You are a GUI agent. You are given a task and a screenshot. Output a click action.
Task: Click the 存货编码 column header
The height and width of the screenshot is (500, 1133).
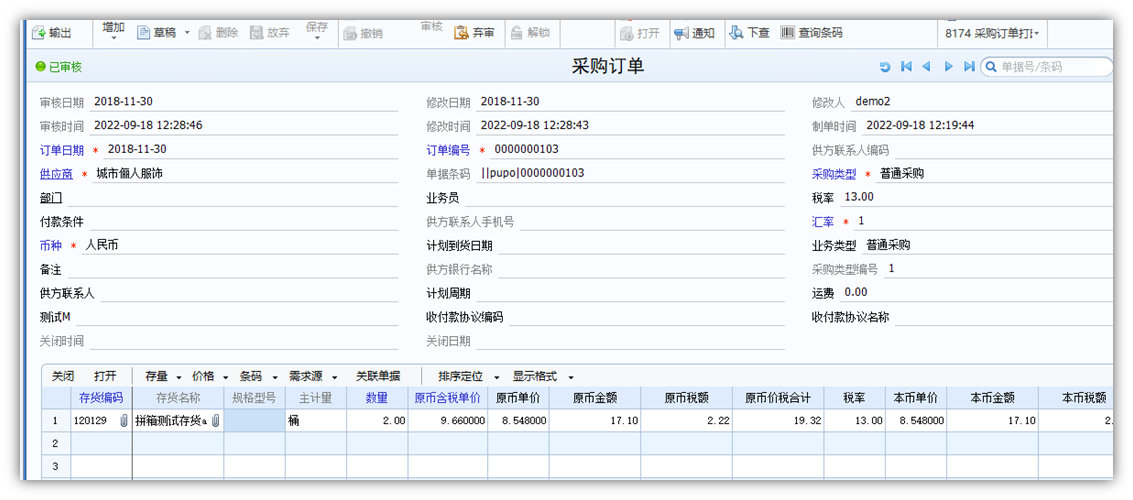[101, 397]
